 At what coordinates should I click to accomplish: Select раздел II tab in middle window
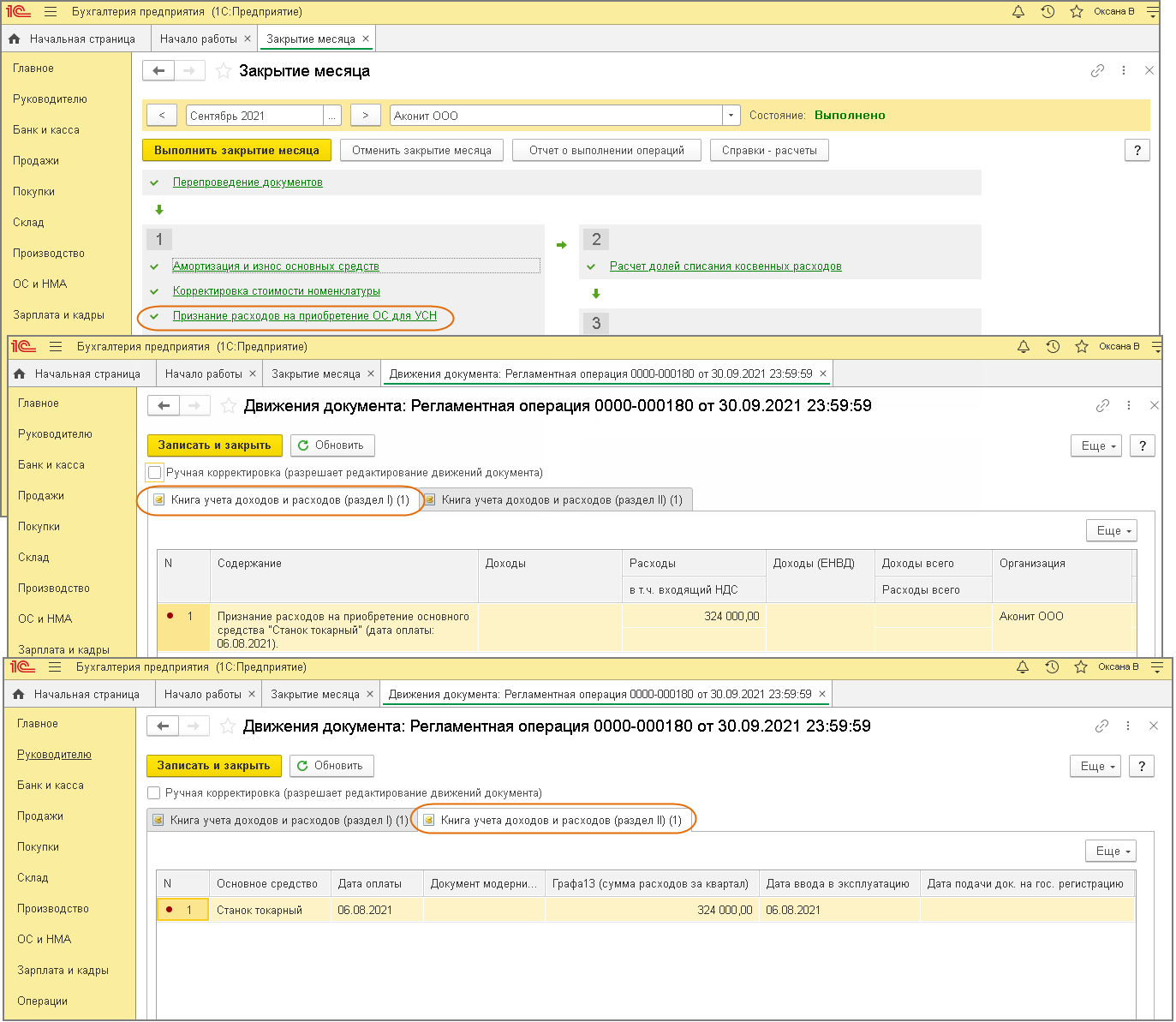[555, 500]
